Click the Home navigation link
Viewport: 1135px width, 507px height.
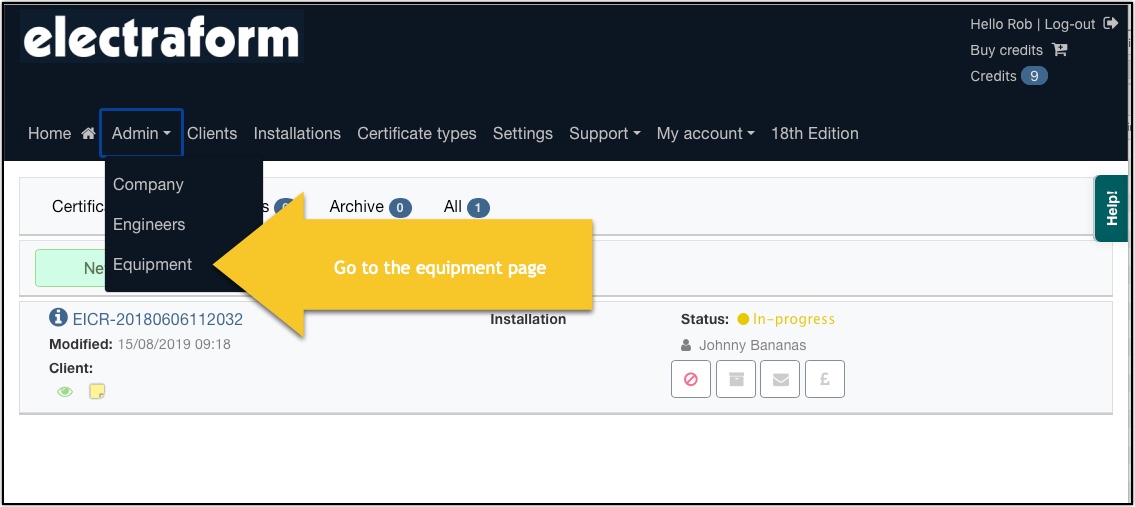49,133
